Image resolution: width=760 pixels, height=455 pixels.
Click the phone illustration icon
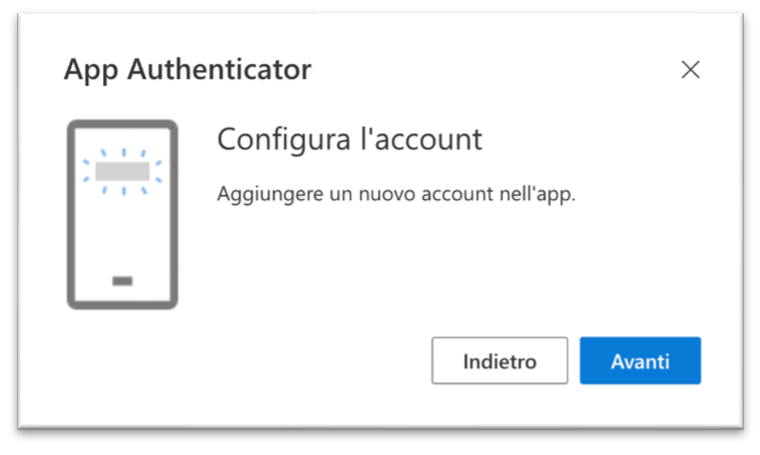tap(122, 214)
